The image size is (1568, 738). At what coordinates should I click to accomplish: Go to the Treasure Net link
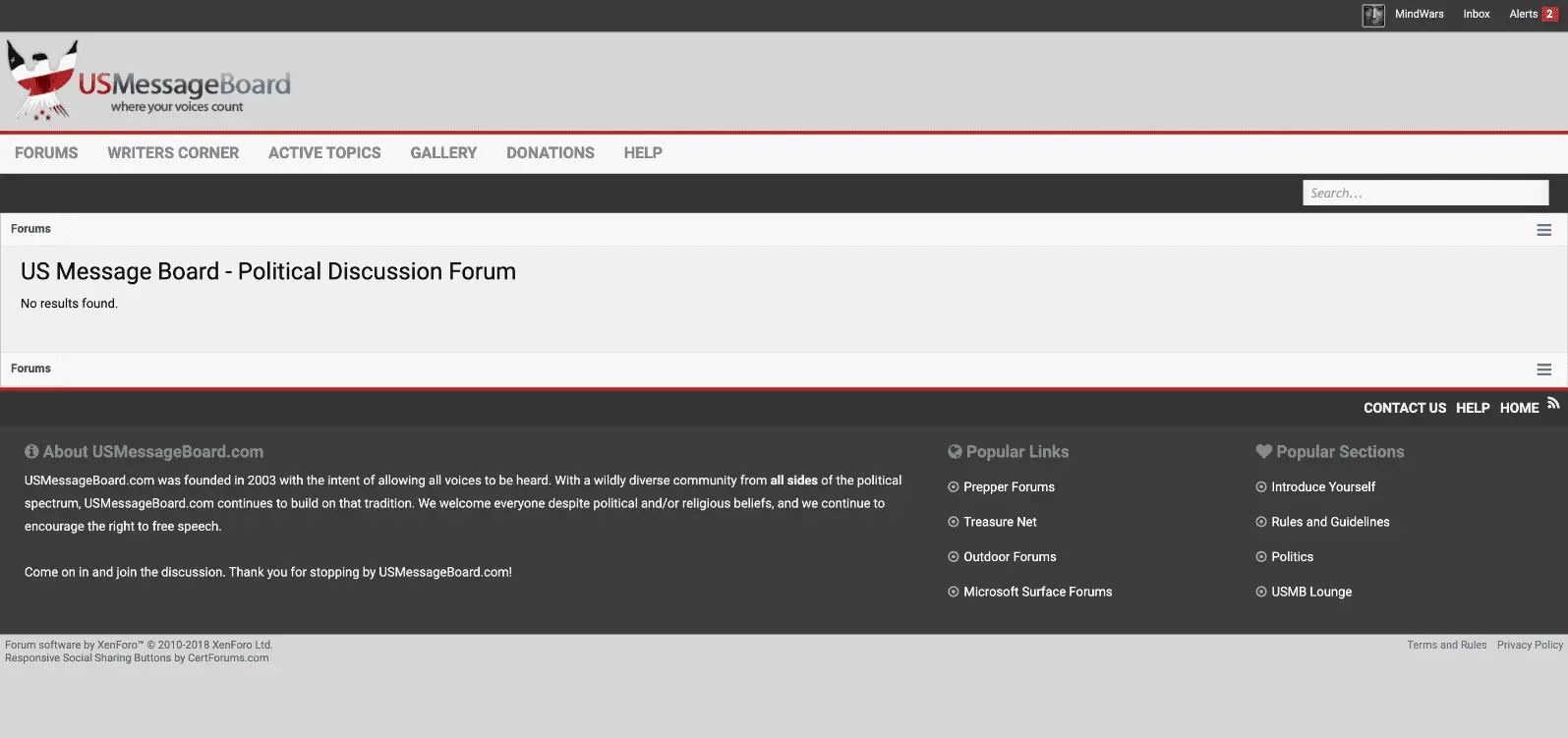(1000, 522)
